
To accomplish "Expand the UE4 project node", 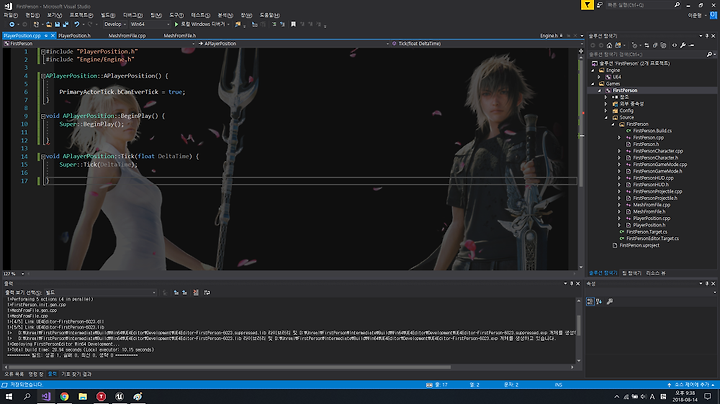I will click(x=599, y=77).
